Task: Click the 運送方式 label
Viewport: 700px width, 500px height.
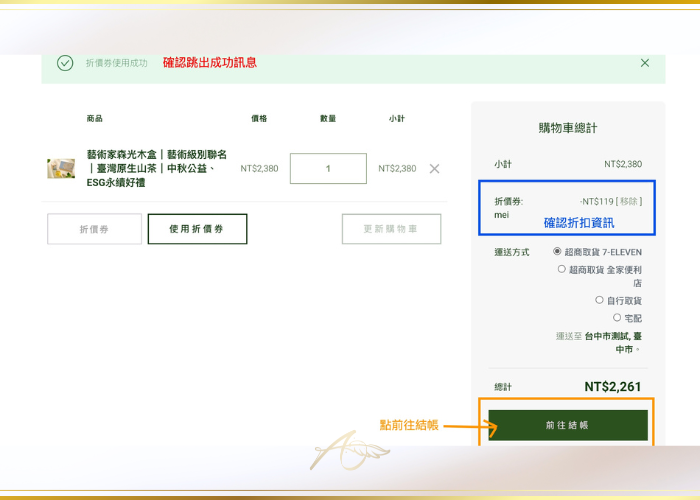Action: click(512, 252)
